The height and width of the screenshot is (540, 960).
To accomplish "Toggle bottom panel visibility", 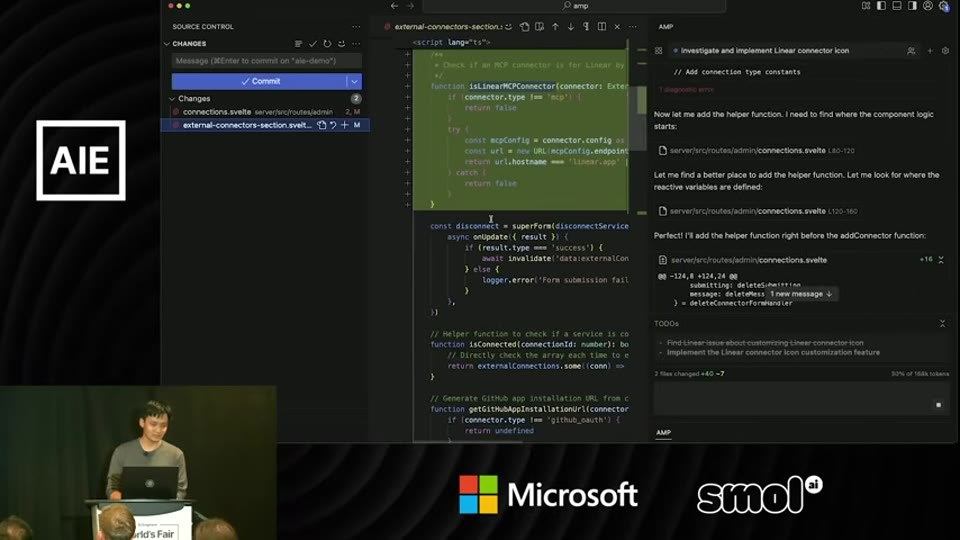I will pyautogui.click(x=897, y=6).
